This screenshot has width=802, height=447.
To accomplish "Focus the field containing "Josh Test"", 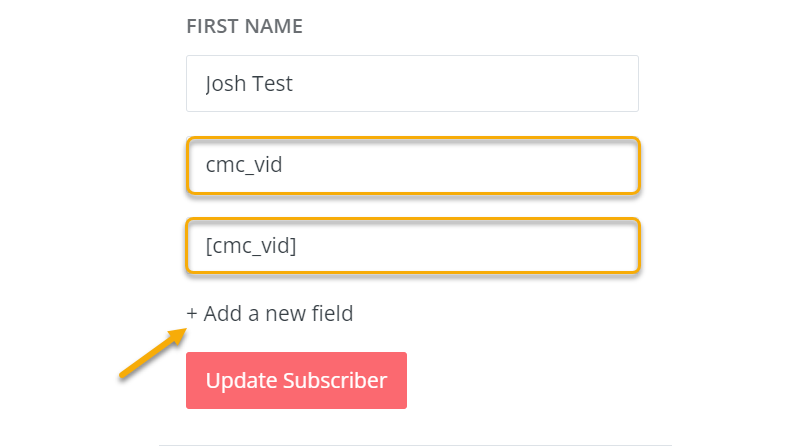I will click(412, 84).
